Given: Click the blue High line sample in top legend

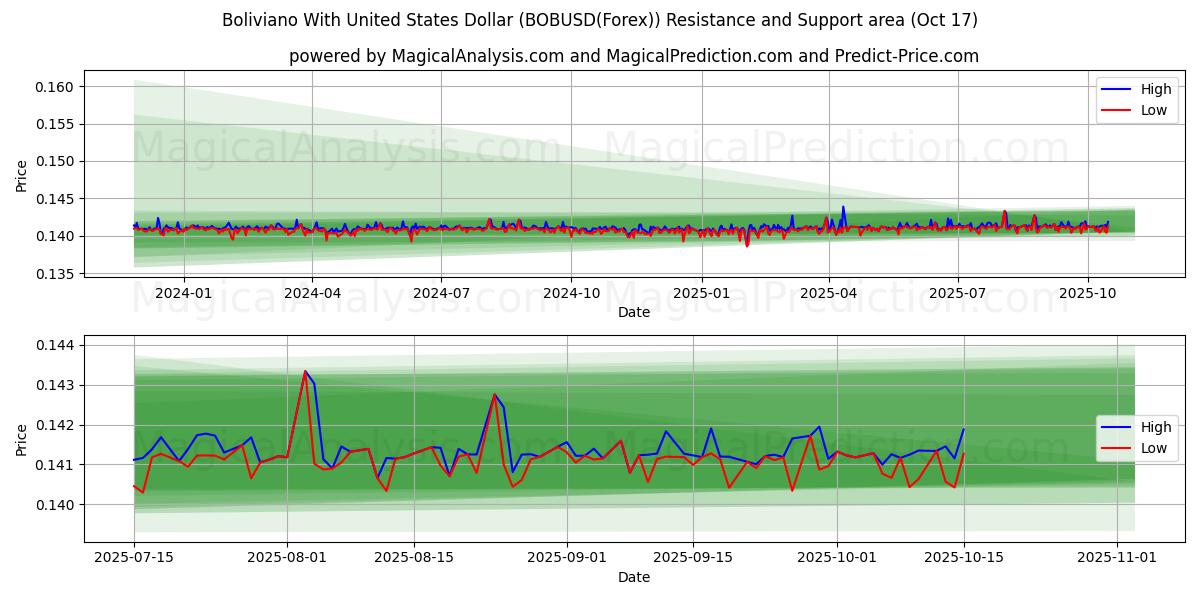Looking at the screenshot, I should coord(1117,89).
